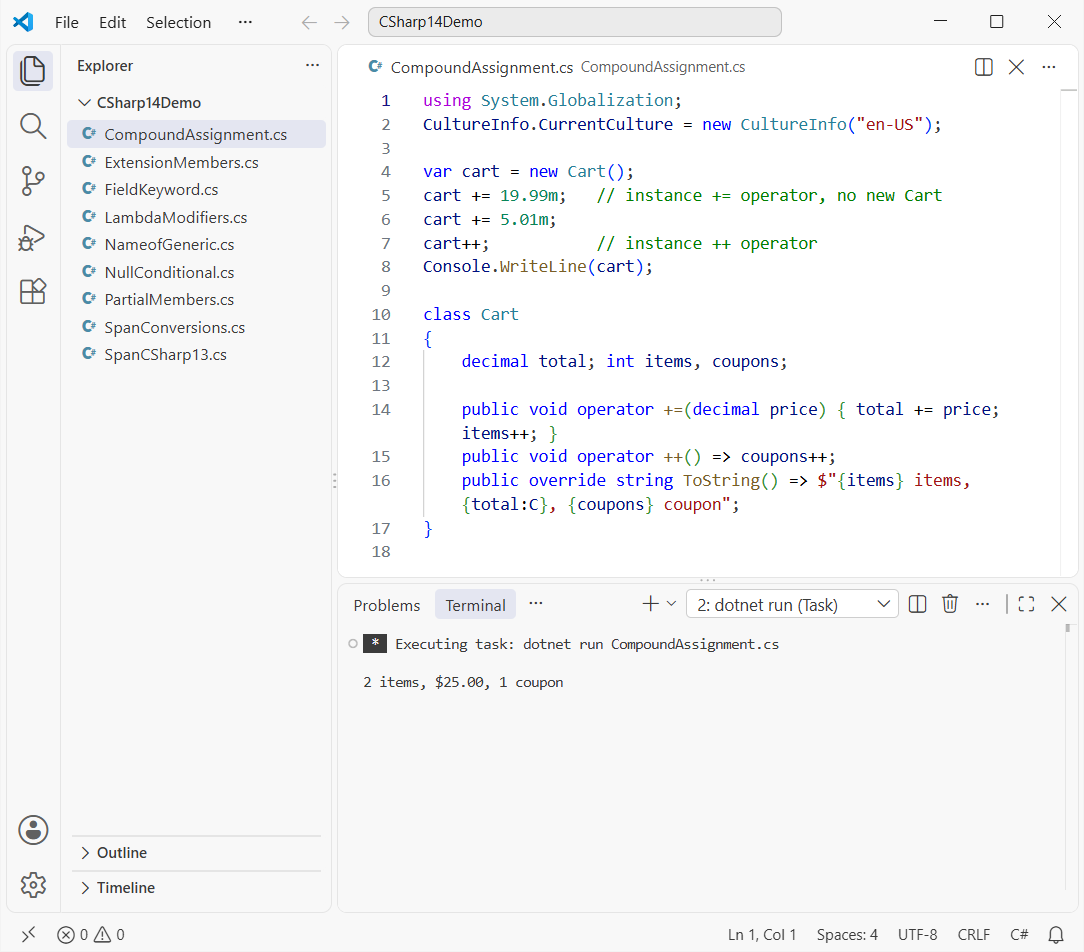
Task: Show more menu bar items ellipsis
Action: coord(245,22)
